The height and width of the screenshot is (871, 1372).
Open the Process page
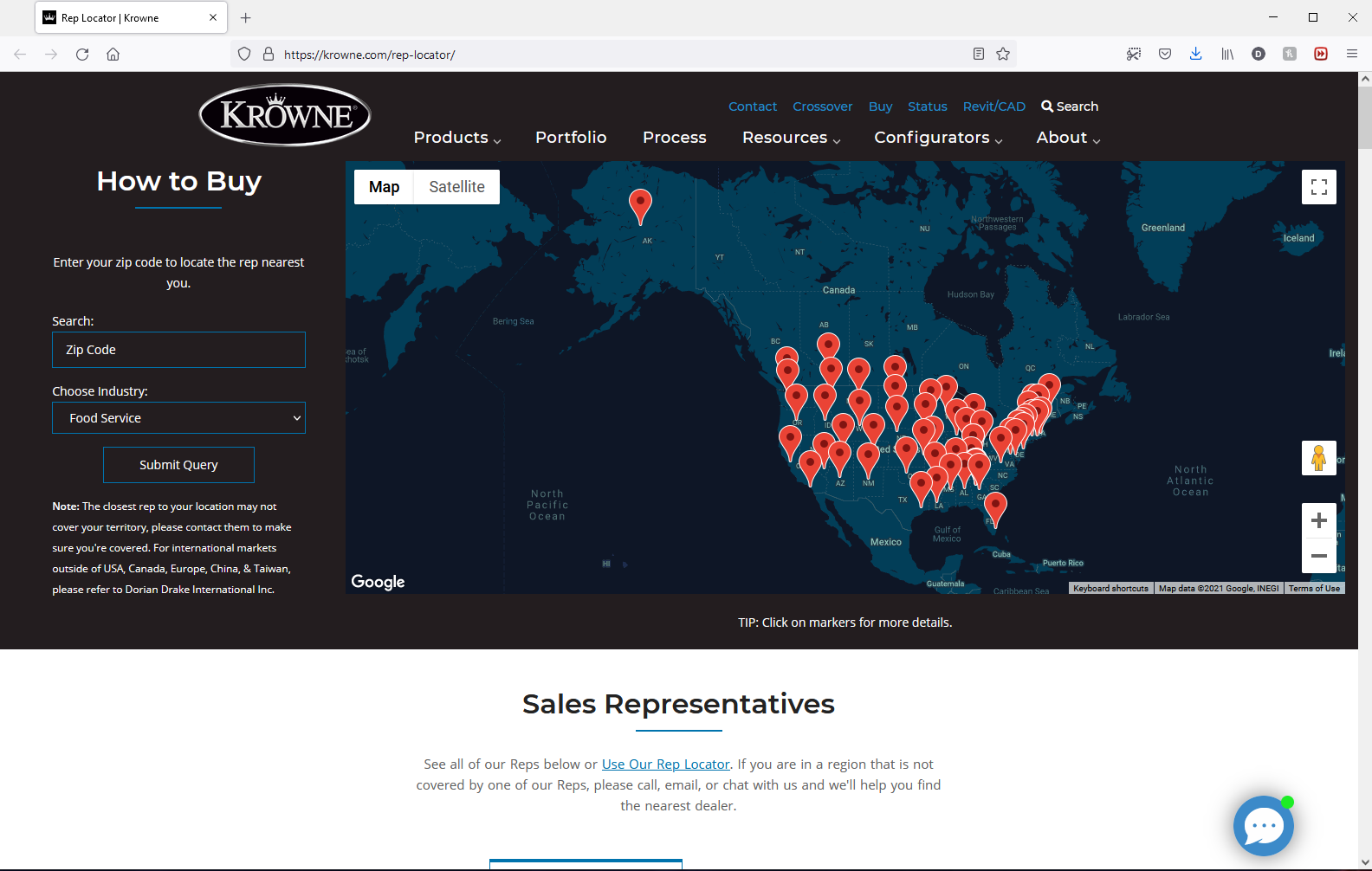pos(675,138)
